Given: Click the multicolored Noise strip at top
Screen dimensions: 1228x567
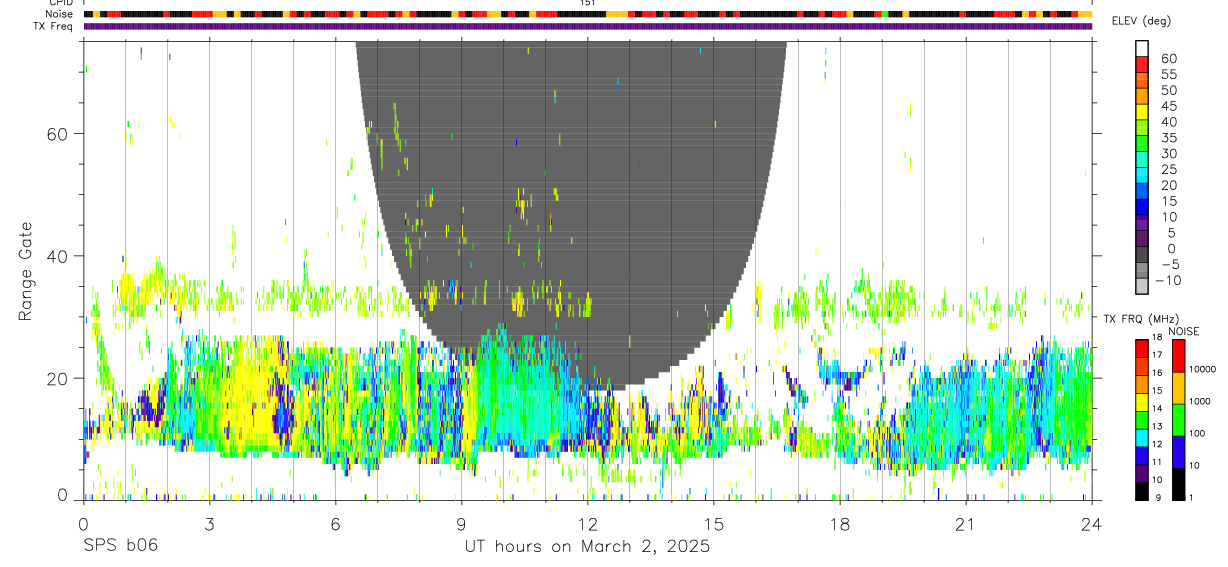Looking at the screenshot, I should pyautogui.click(x=588, y=15).
